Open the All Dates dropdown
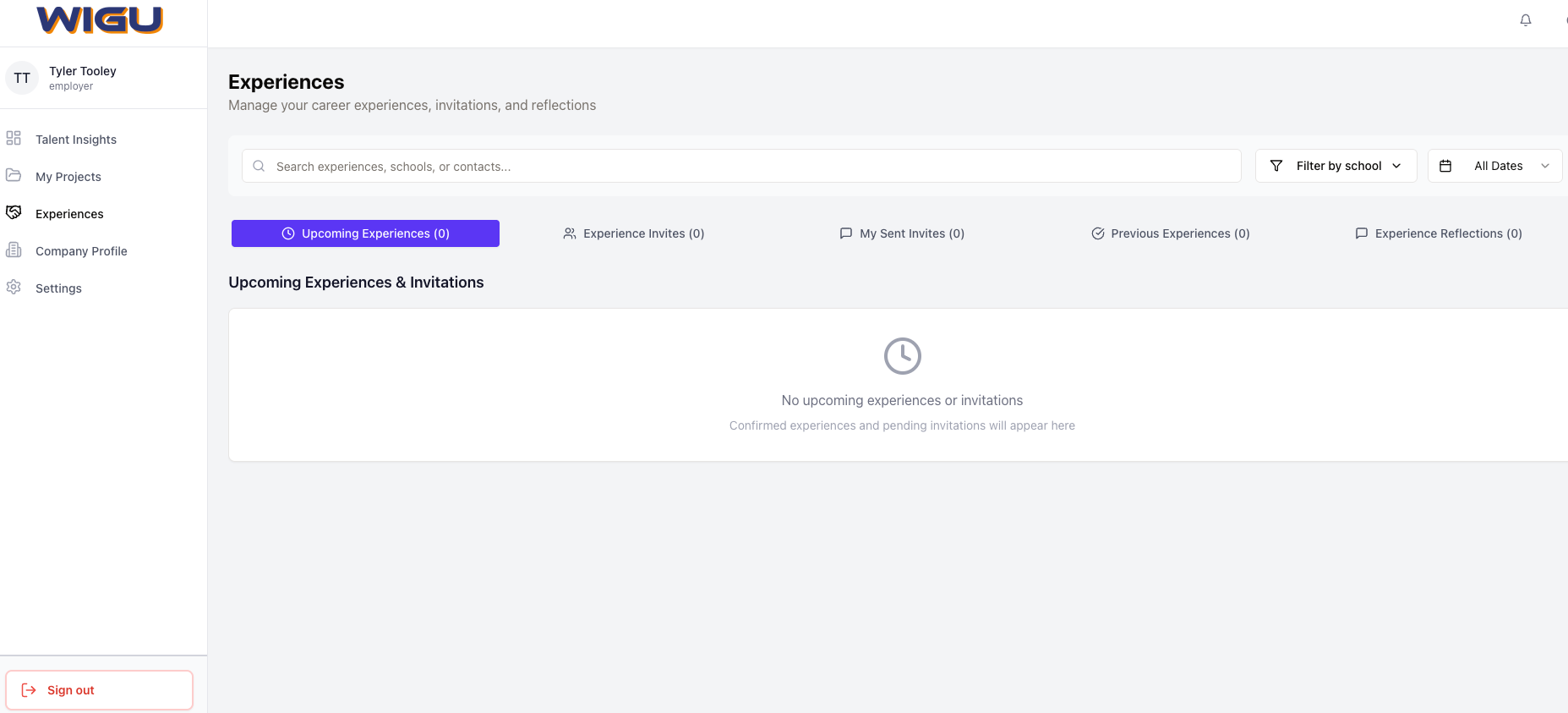The height and width of the screenshot is (713, 1568). pyautogui.click(x=1496, y=166)
